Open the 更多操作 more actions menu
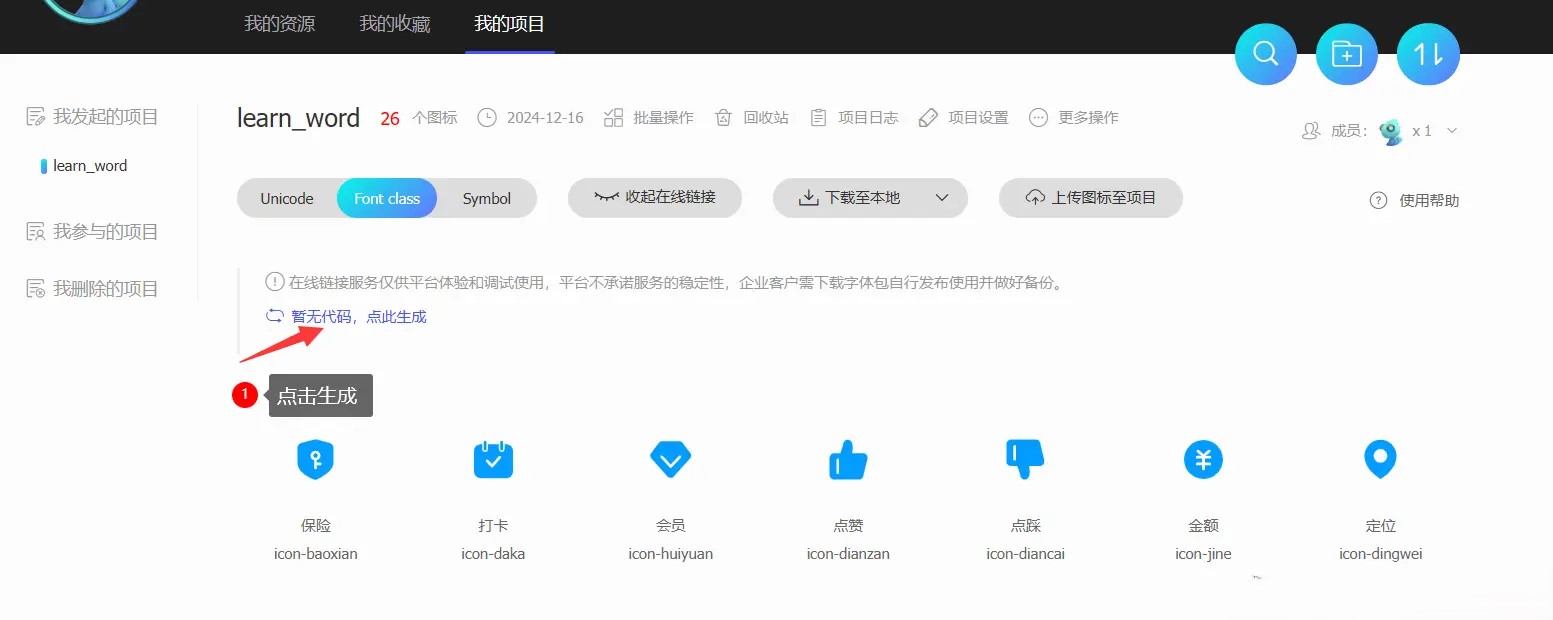The image size is (1553, 620). tap(1074, 117)
